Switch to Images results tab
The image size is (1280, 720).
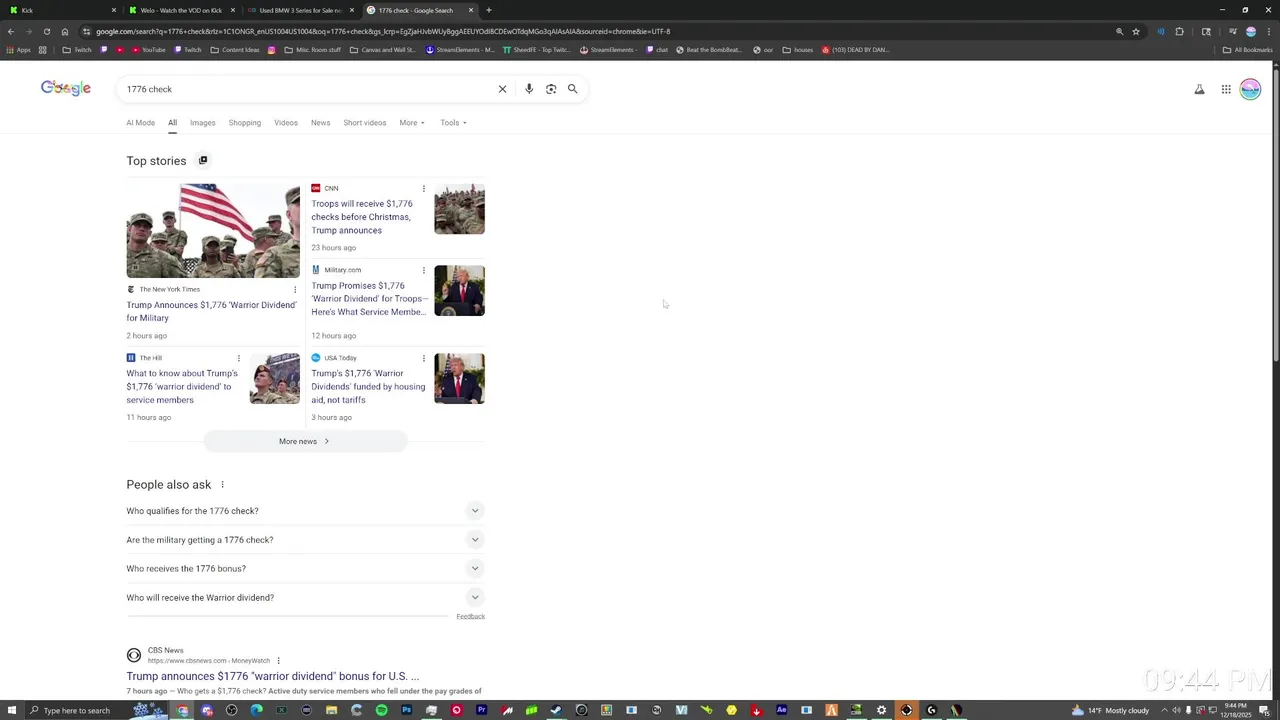pyautogui.click(x=202, y=123)
